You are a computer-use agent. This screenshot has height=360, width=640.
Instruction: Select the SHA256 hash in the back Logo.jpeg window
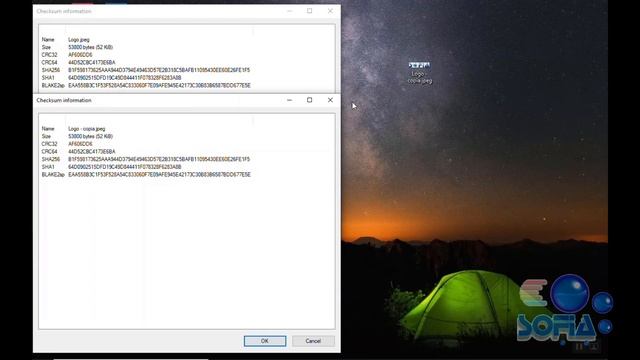[x=159, y=70]
